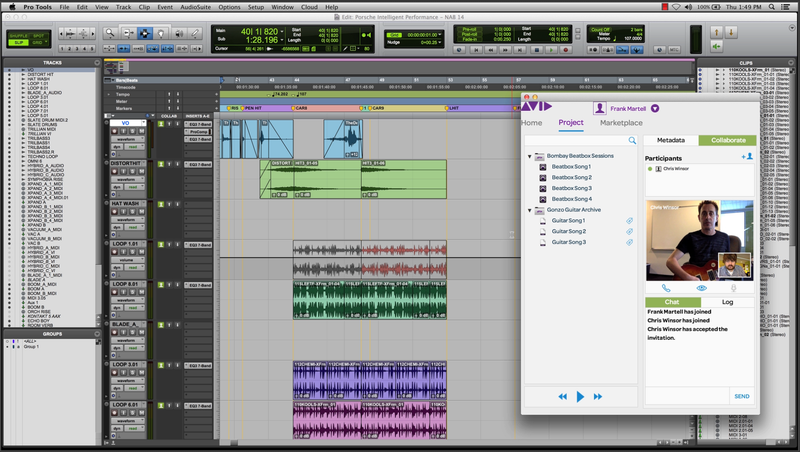Switch to the Home tab
The width and height of the screenshot is (800, 452).
point(532,123)
